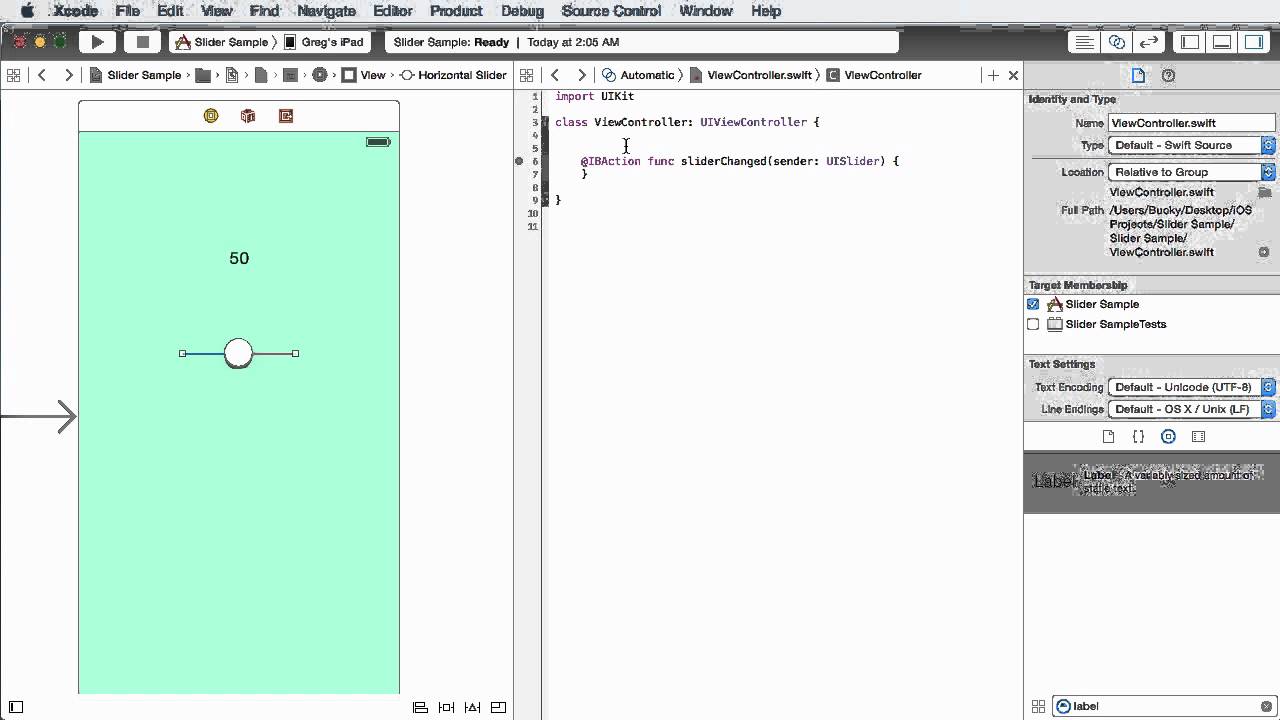Show document outline button at canvas bottom
The image size is (1280, 720).
[16, 707]
